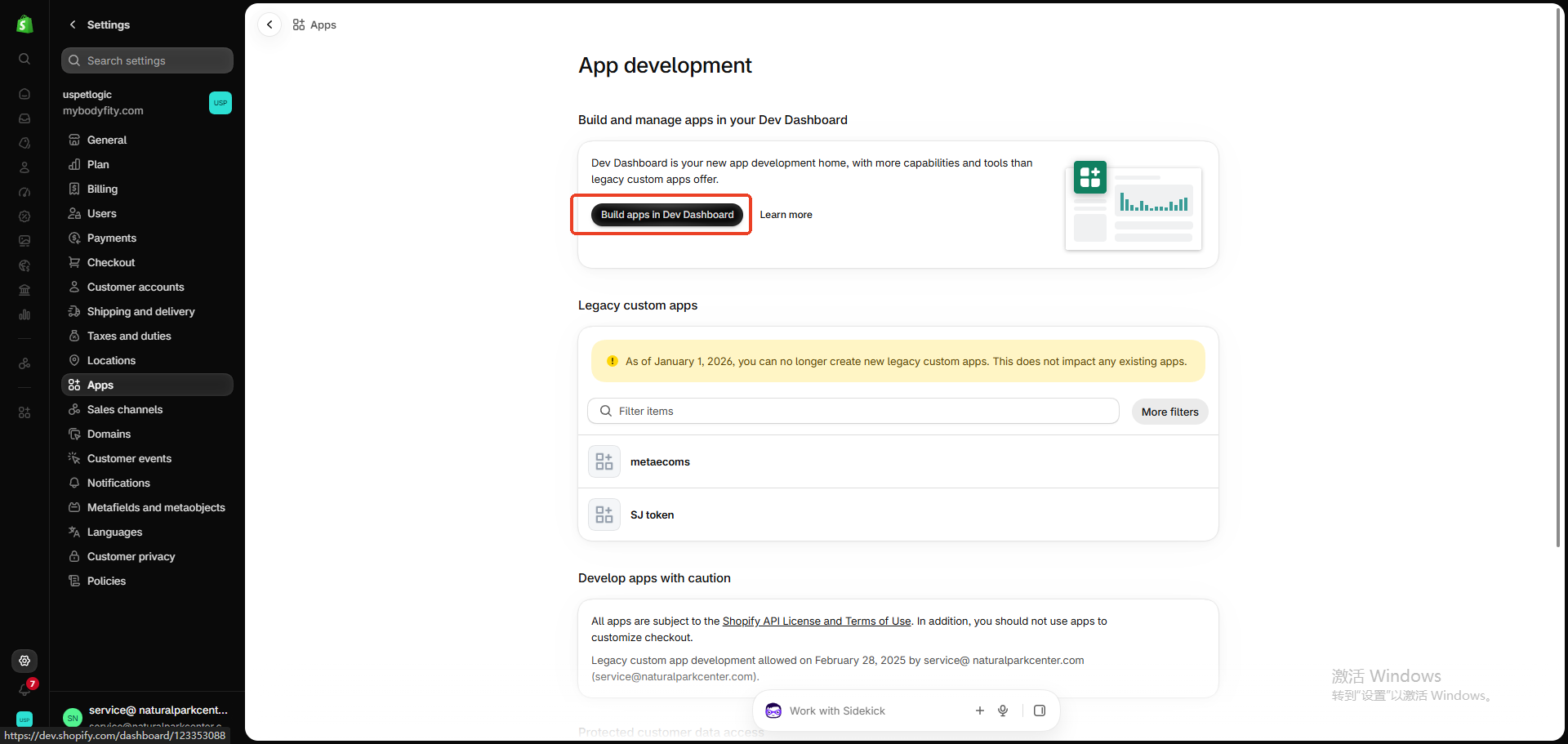The height and width of the screenshot is (744, 1568).
Task: Open Payments settings
Action: (147, 238)
